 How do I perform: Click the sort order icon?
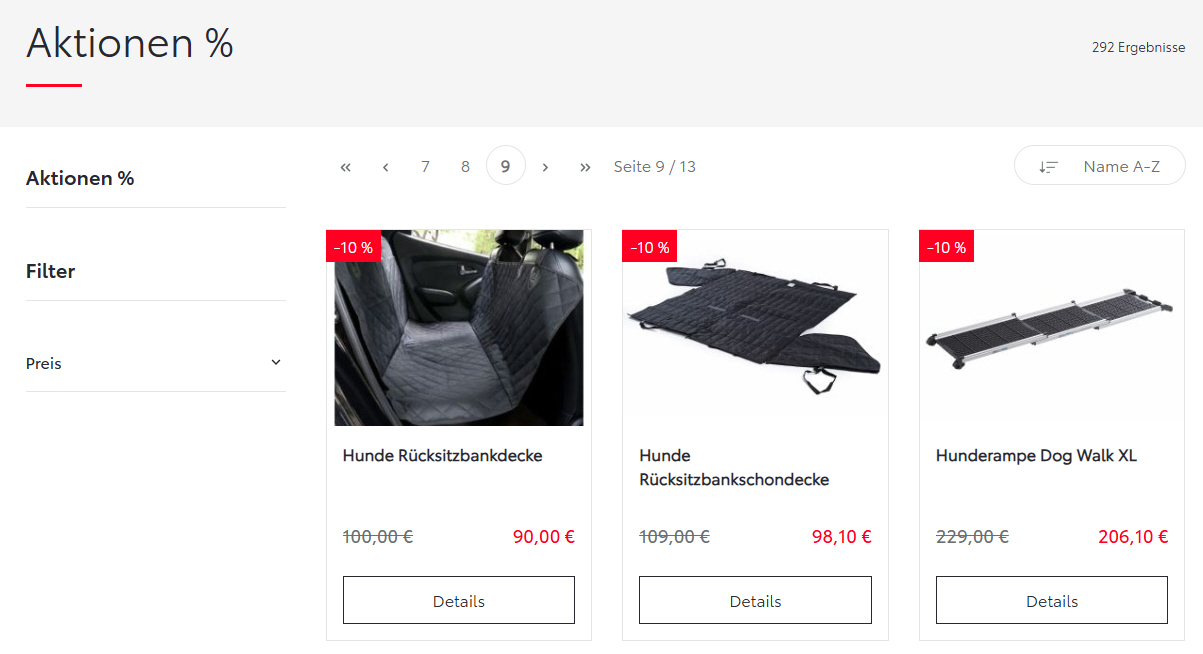1048,167
